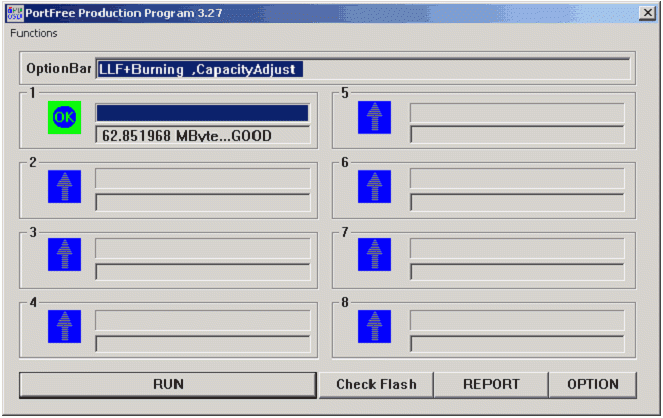This screenshot has height=418, width=663.
Task: Click the green OK status icon for port 1
Action: [x=64, y=117]
